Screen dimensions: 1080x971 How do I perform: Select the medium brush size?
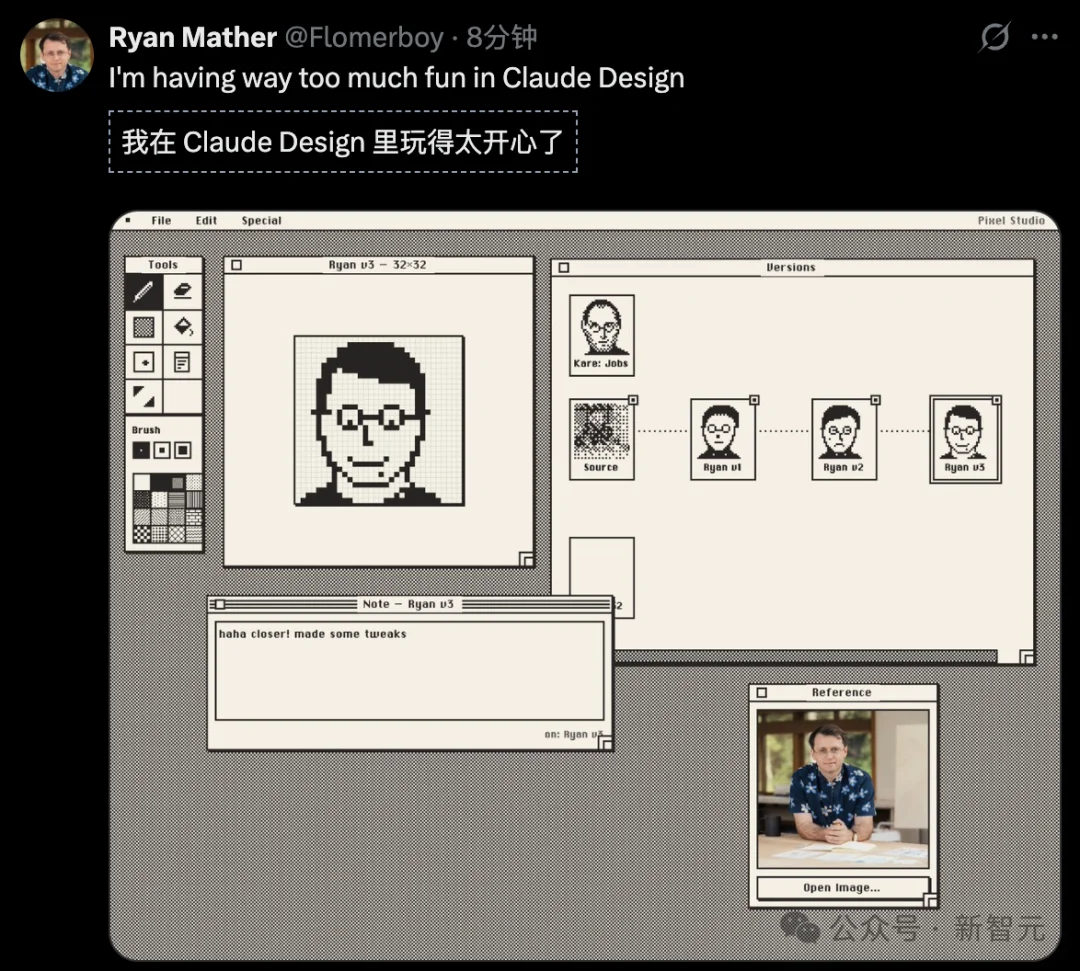click(162, 451)
